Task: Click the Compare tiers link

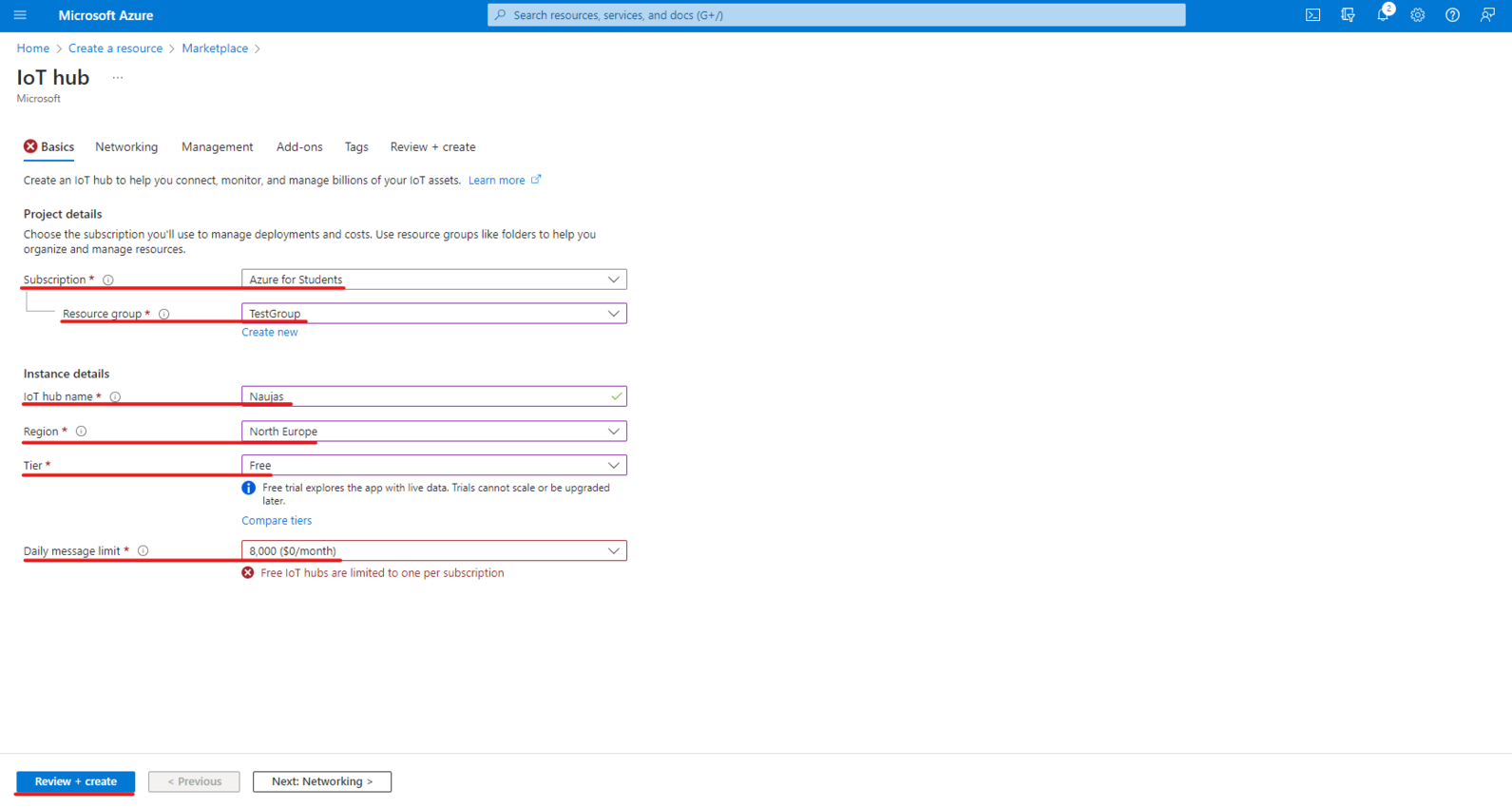Action: click(x=277, y=521)
